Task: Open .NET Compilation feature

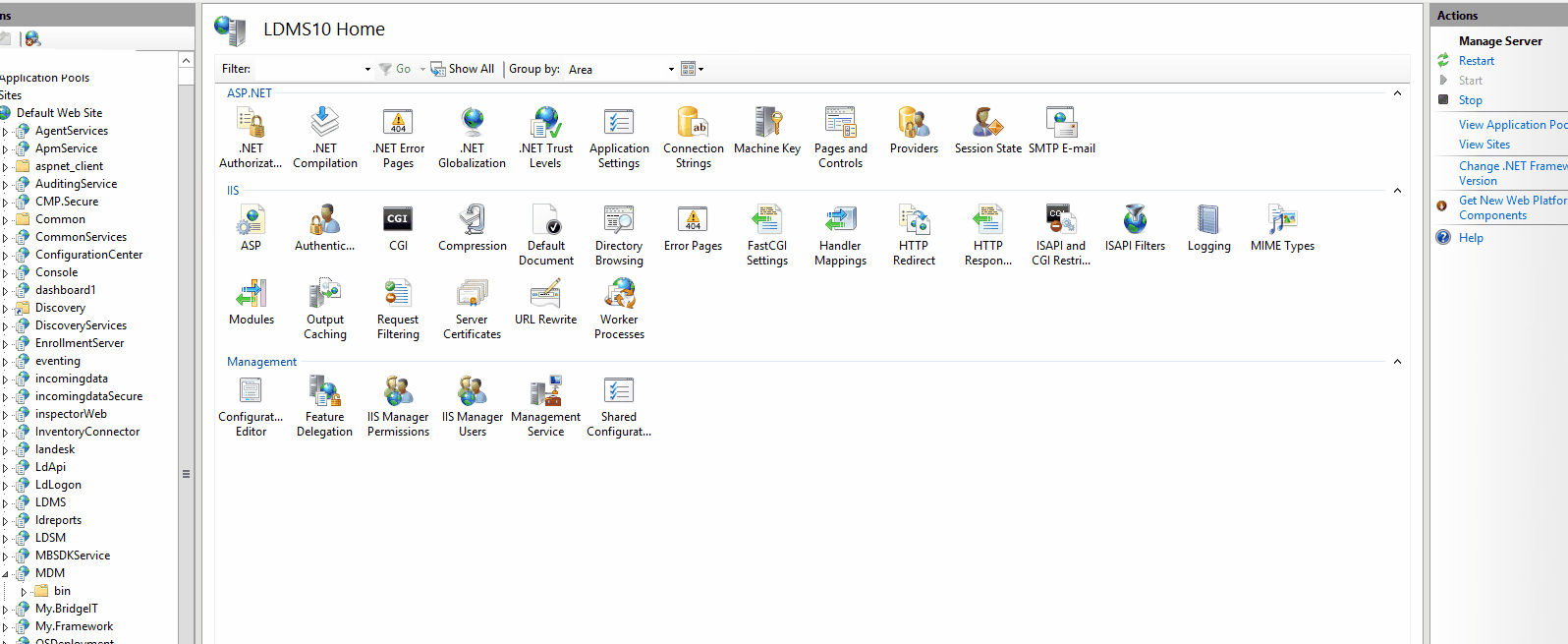Action: click(x=325, y=137)
